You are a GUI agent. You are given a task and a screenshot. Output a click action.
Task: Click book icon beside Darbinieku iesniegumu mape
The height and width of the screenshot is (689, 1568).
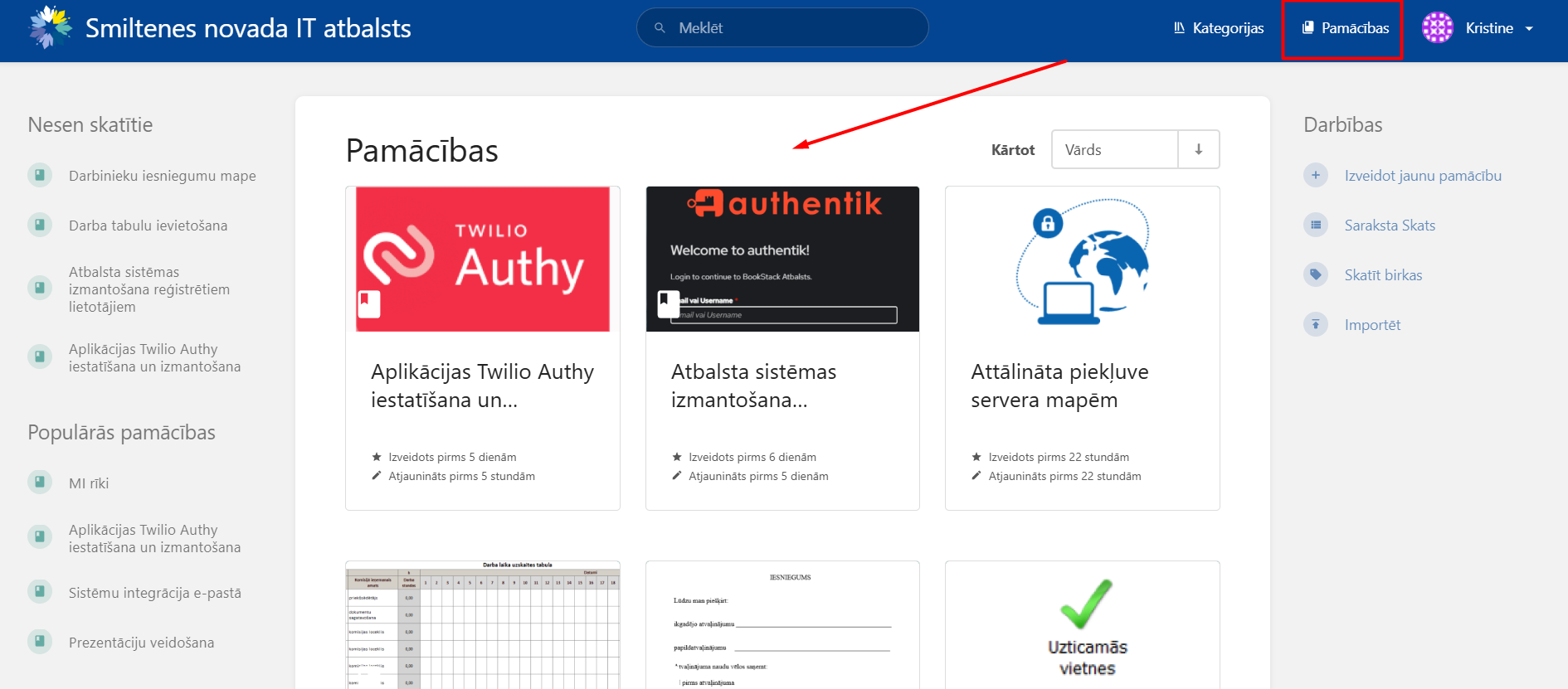pos(40,175)
